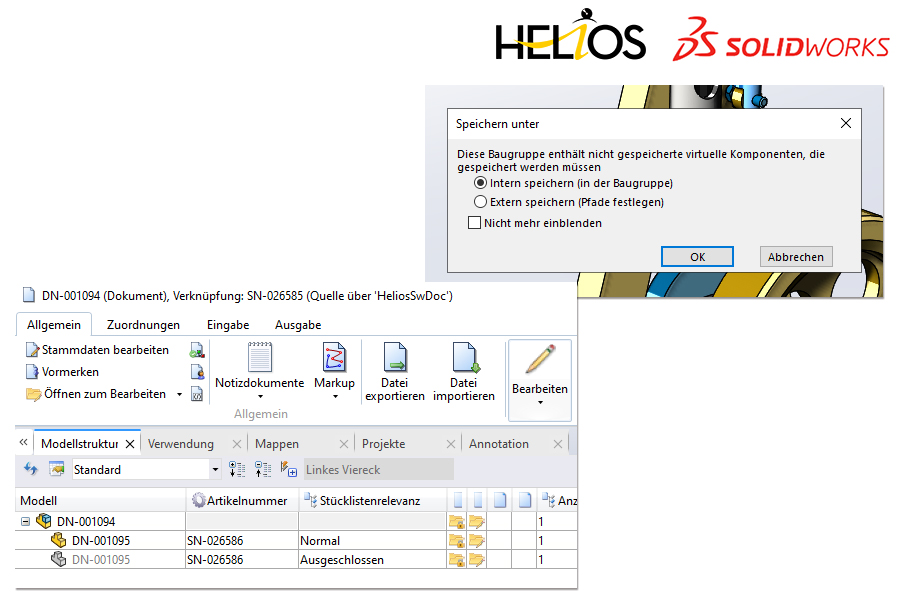Click the Datei importieren button

click(464, 372)
